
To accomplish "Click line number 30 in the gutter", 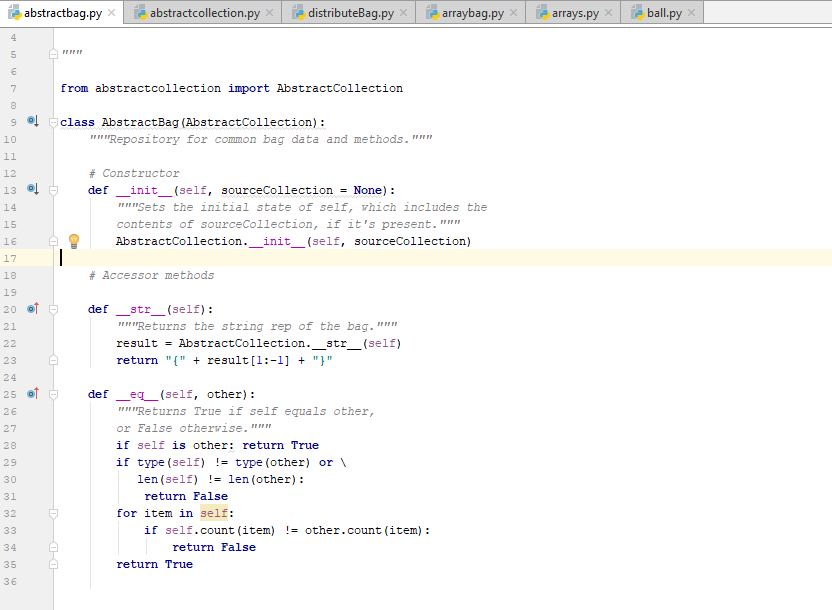I will tap(10, 478).
